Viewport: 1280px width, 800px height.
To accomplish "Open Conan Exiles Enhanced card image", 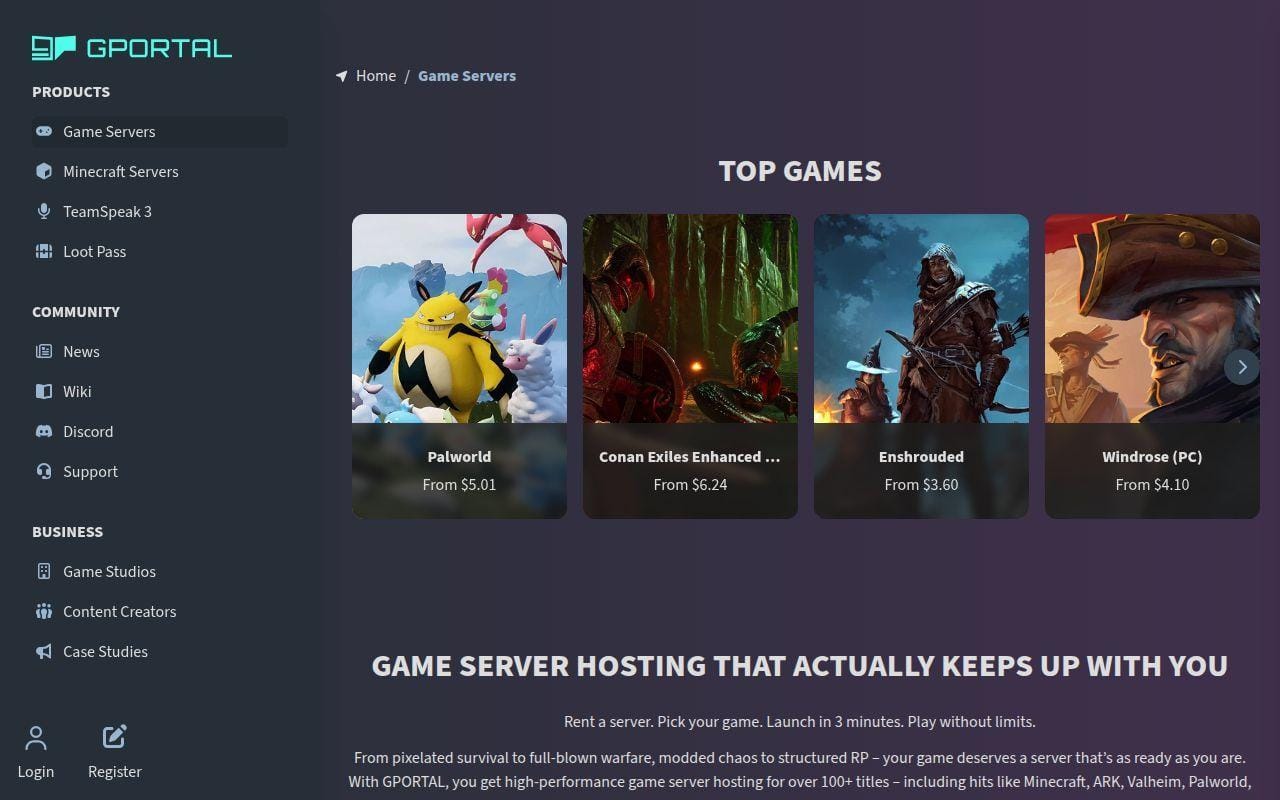I will click(x=690, y=318).
